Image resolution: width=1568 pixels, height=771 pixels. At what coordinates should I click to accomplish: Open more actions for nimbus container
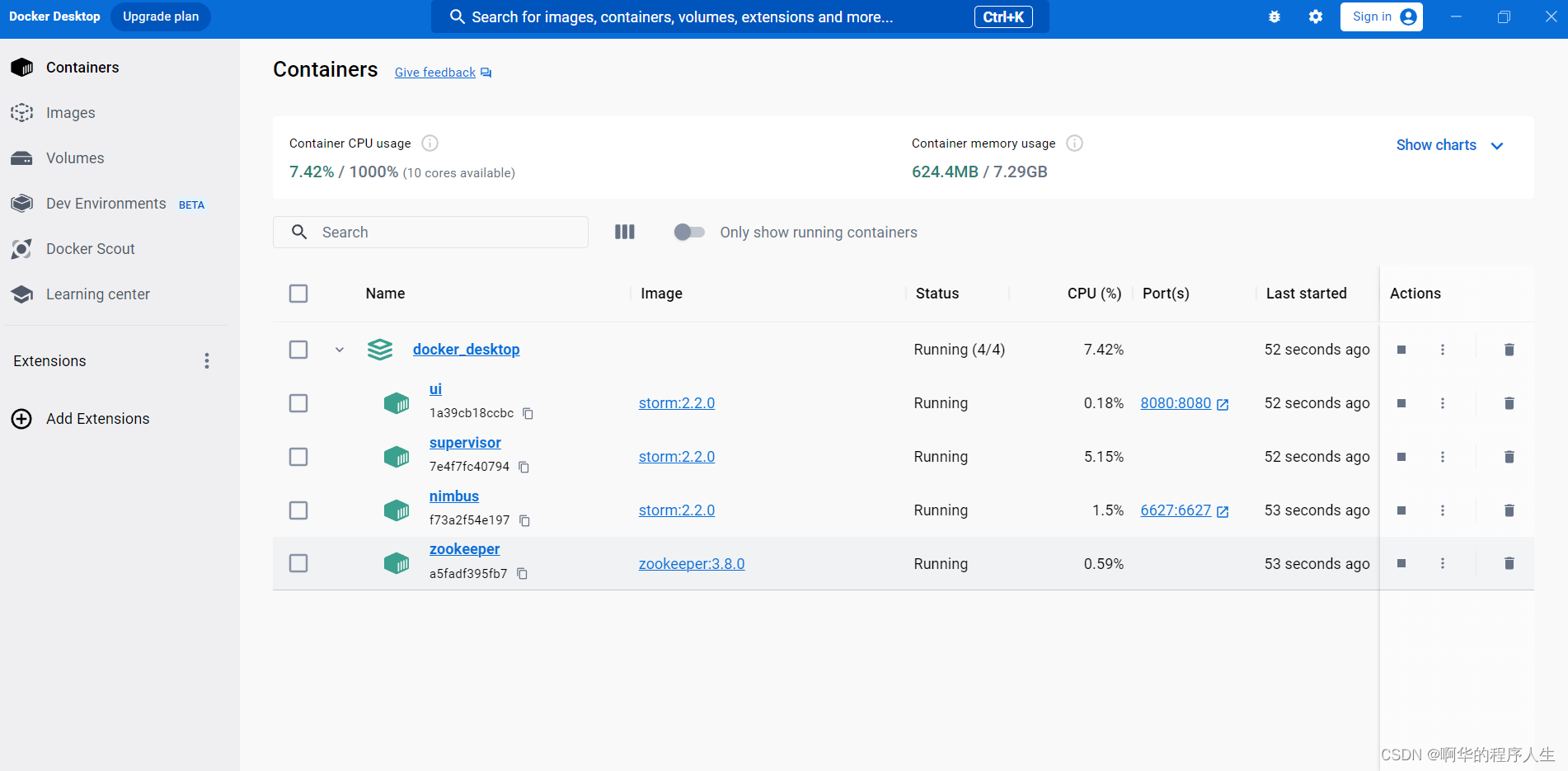click(x=1443, y=510)
